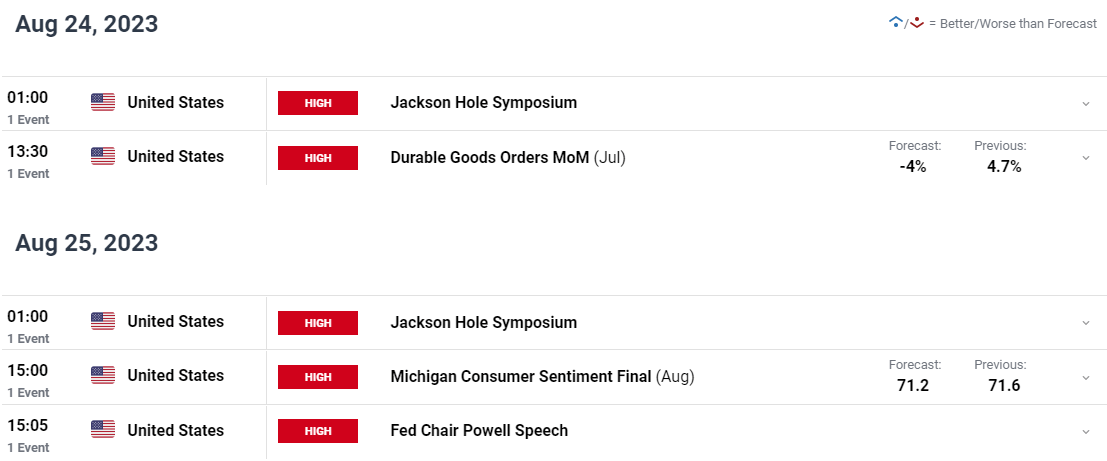Click the red worse-than-forecast legend icon

[916, 23]
